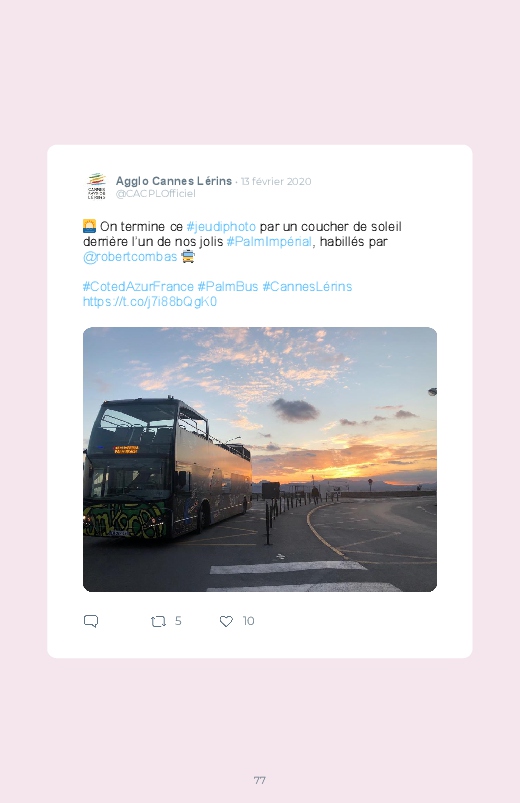Click the Agglo Cannes Lérins profile avatar

pyautogui.click(x=96, y=186)
